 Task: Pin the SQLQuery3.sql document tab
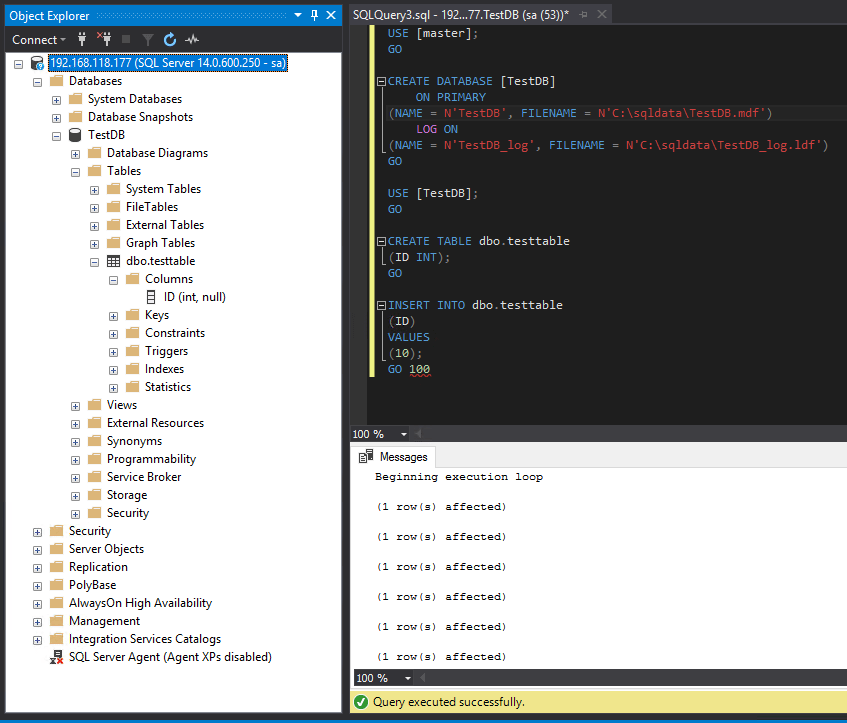(584, 15)
